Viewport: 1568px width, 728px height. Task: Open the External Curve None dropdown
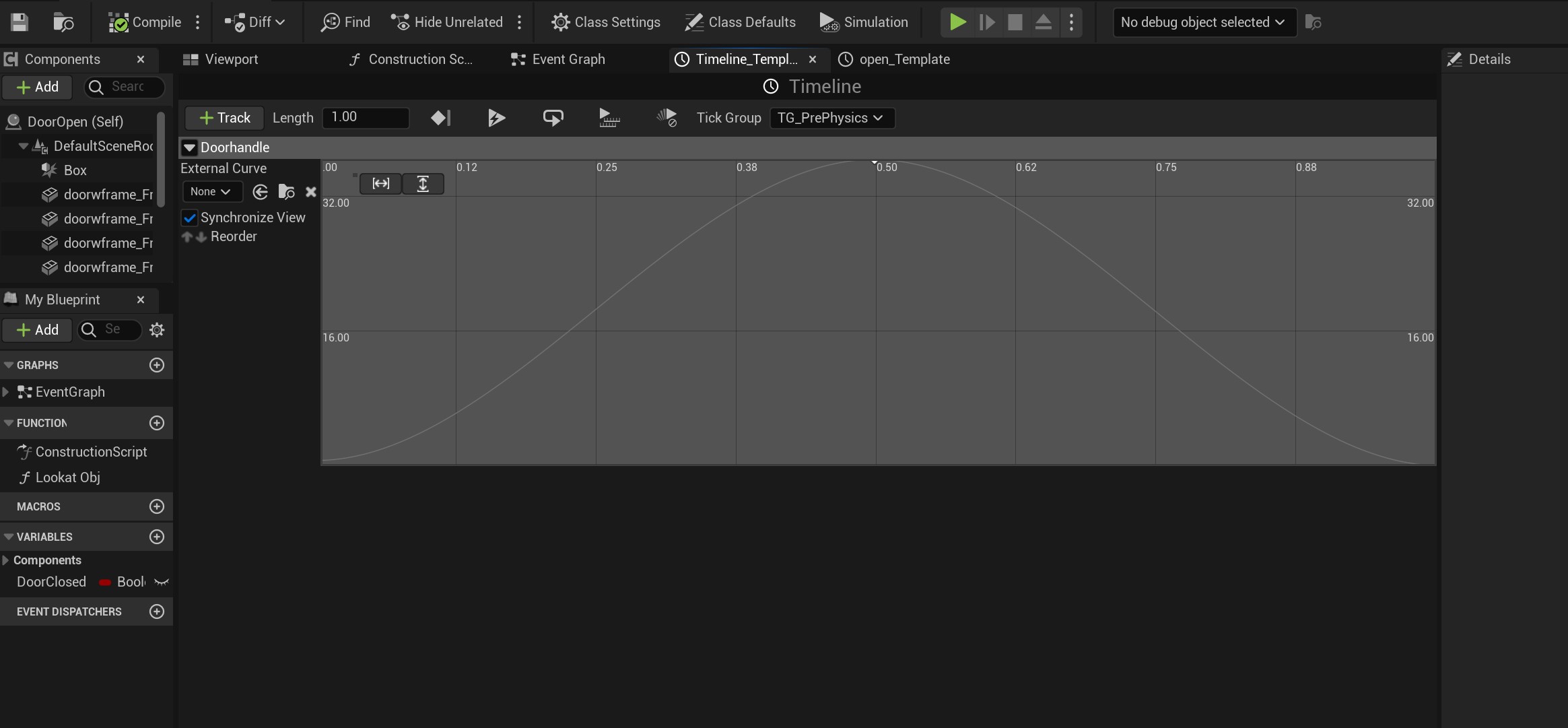[x=211, y=192]
